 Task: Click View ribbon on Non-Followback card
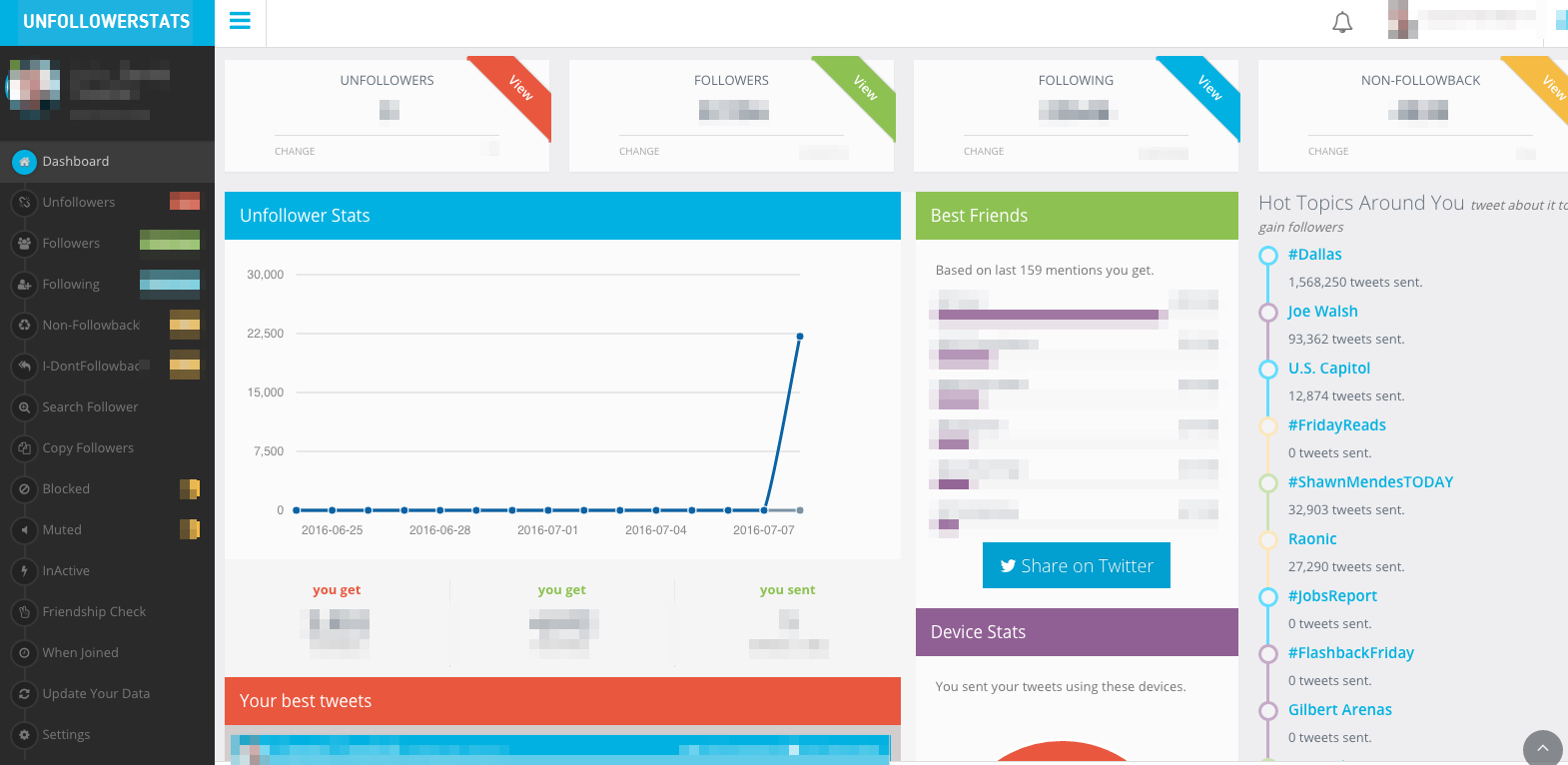pos(1551,88)
